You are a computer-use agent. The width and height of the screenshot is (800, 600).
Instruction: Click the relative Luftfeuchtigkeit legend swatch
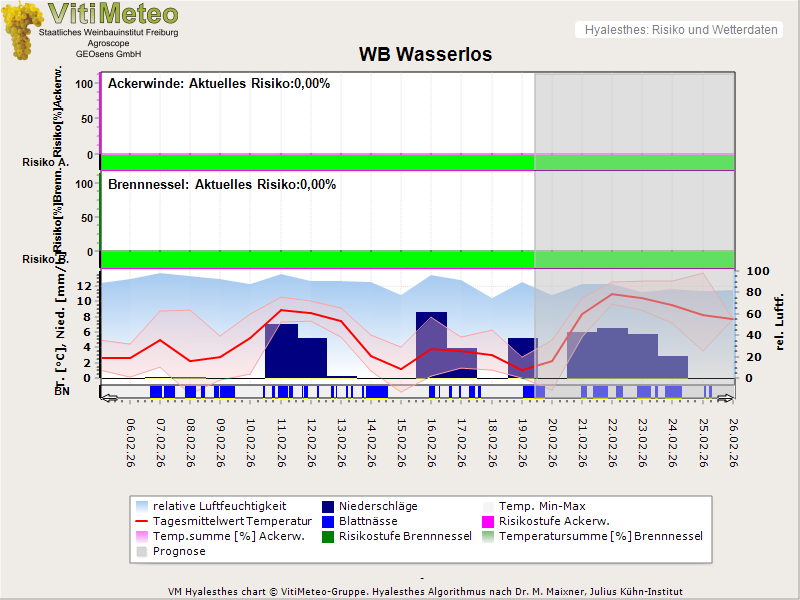141,506
